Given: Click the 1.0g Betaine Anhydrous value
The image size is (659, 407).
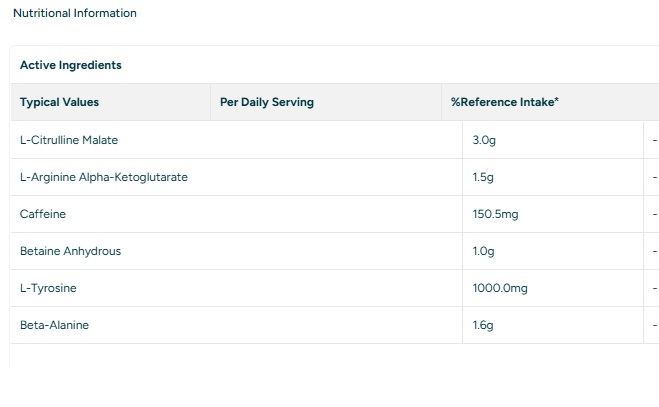Looking at the screenshot, I should point(483,251).
